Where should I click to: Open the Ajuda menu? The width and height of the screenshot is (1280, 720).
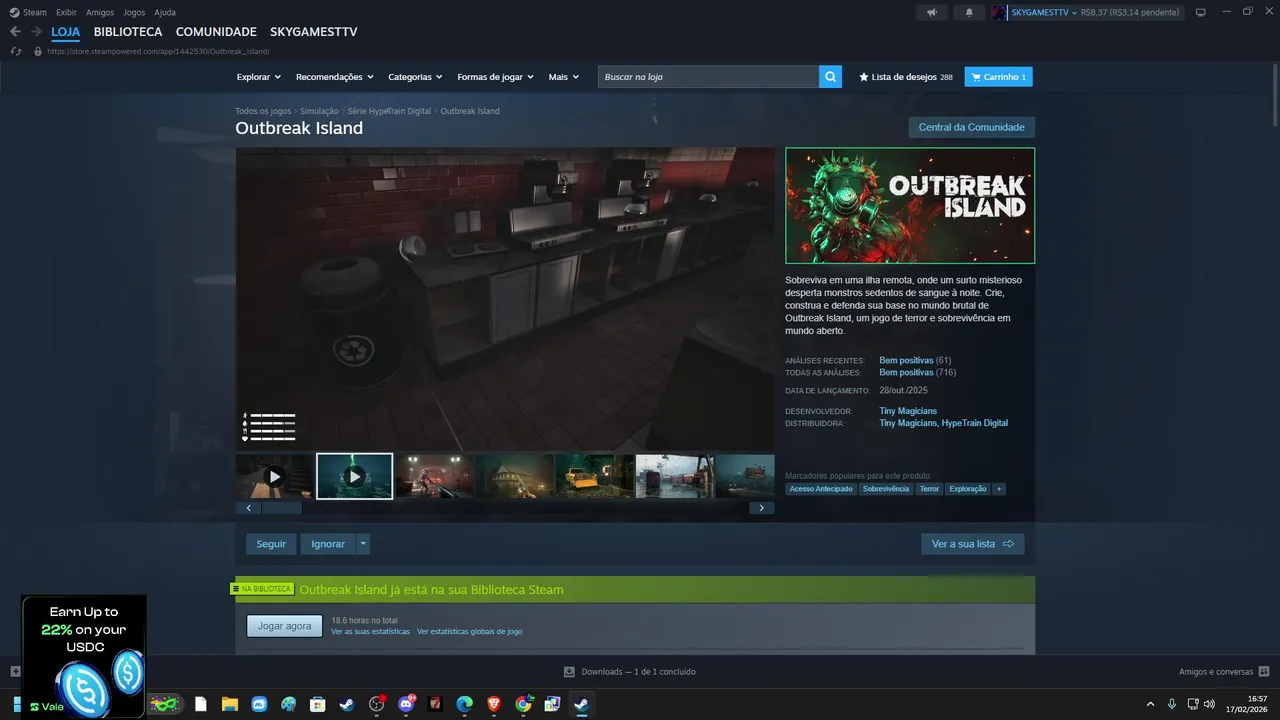165,12
